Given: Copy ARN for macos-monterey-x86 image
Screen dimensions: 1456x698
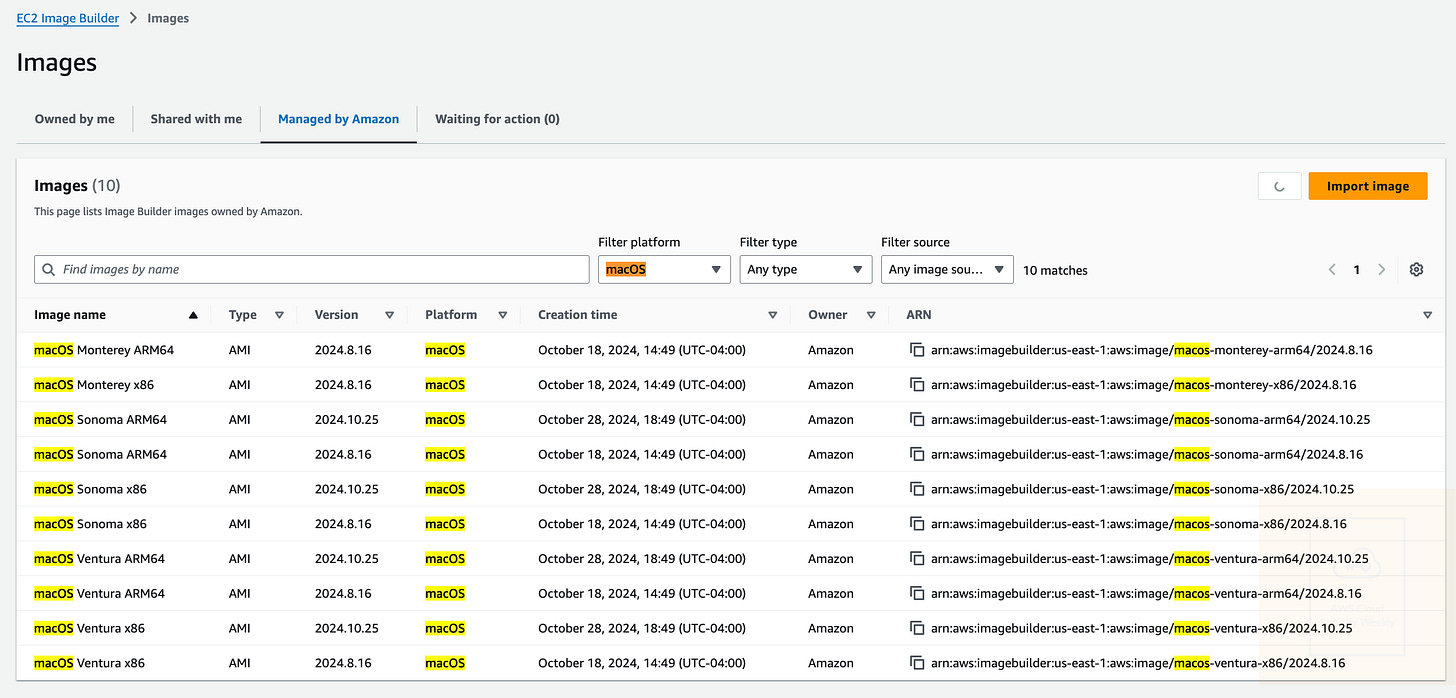Looking at the screenshot, I should click(916, 385).
